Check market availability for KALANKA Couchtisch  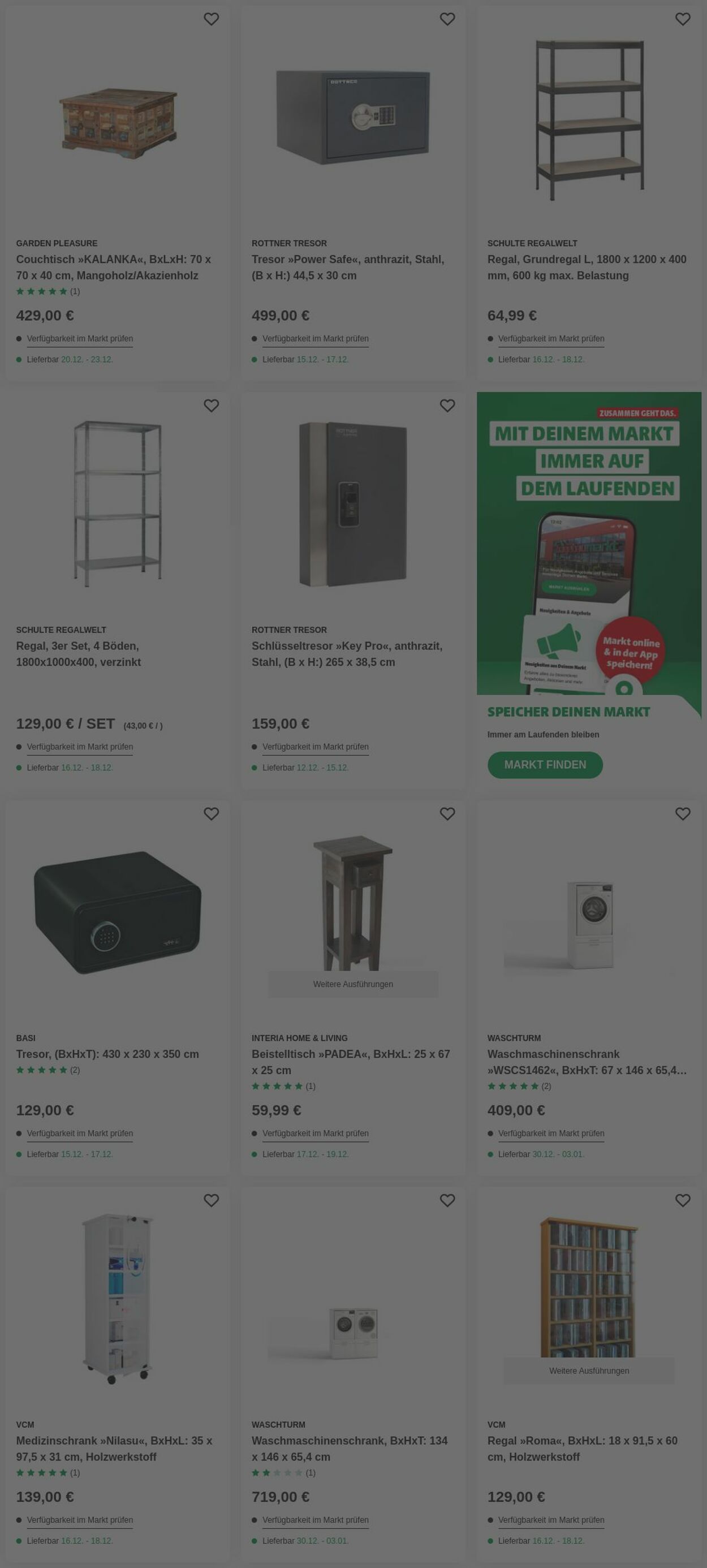tap(80, 338)
